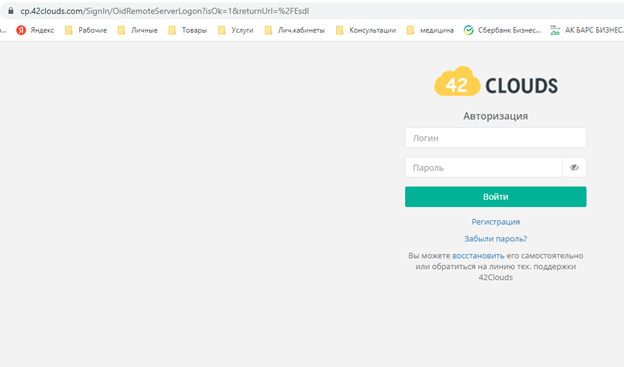This screenshot has height=367, width=624.
Task: Open the Товары bookmarks folder
Action: click(x=188, y=30)
